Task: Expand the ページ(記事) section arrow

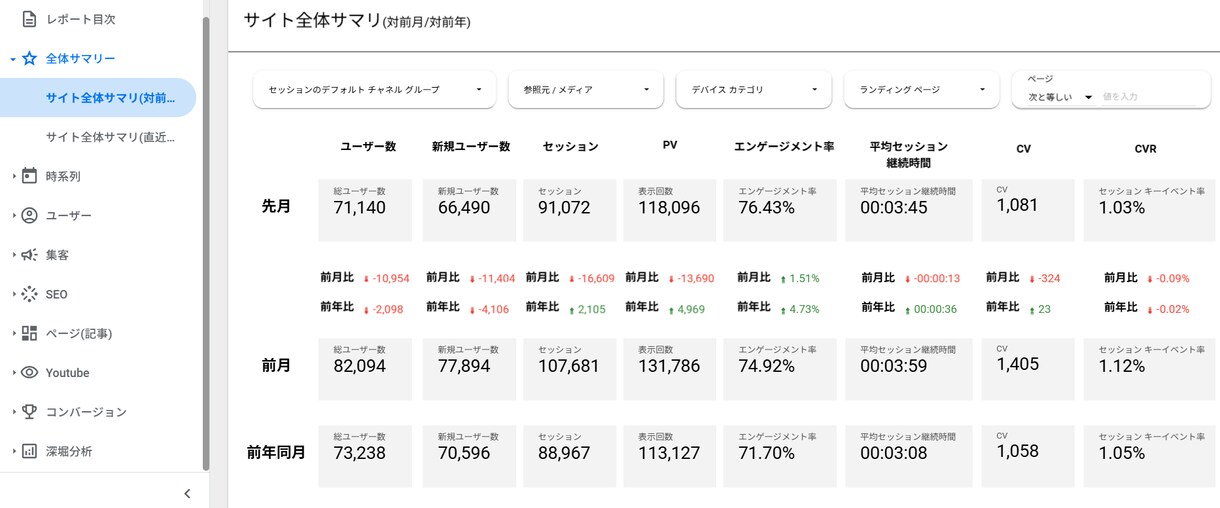Action: pyautogui.click(x=14, y=333)
